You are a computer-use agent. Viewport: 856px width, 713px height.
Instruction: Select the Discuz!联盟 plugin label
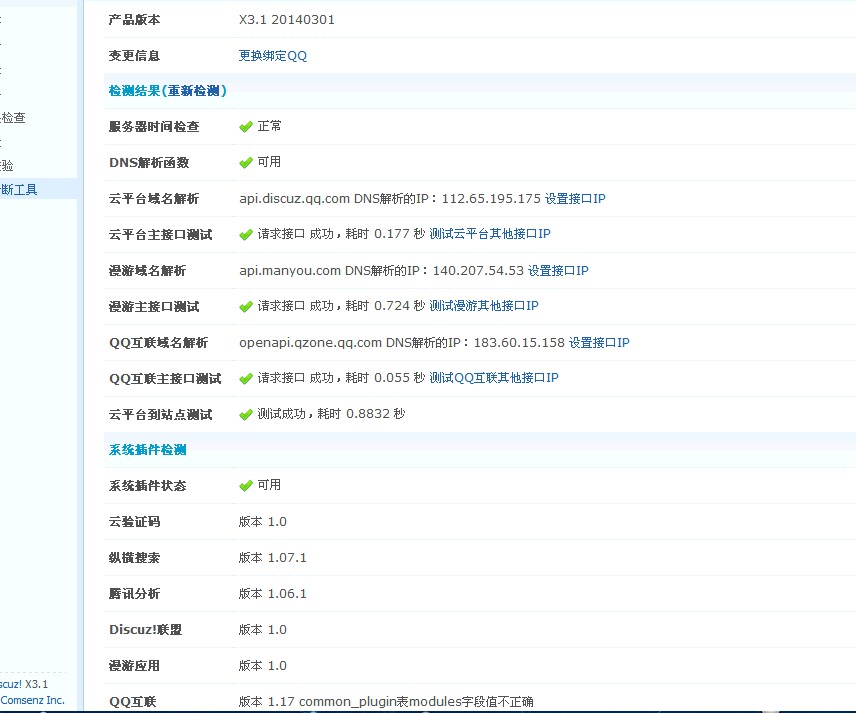tap(145, 630)
